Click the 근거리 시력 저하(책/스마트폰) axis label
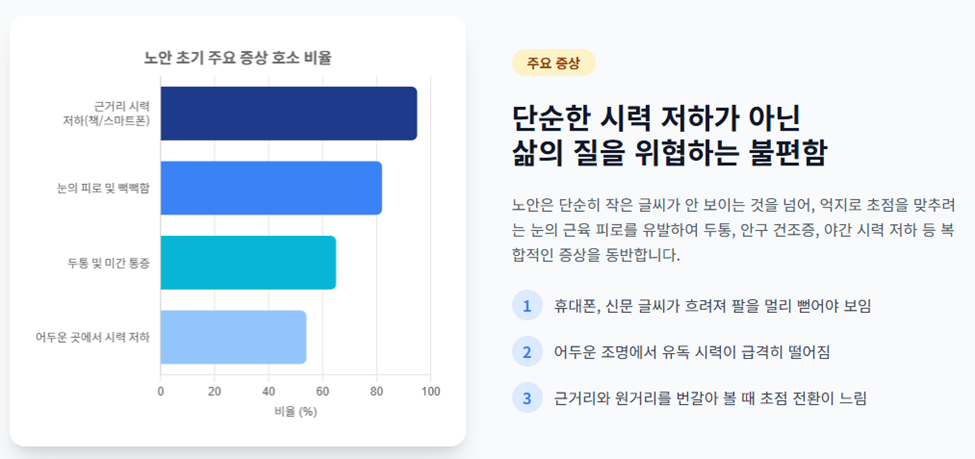The image size is (975, 459). [106, 113]
